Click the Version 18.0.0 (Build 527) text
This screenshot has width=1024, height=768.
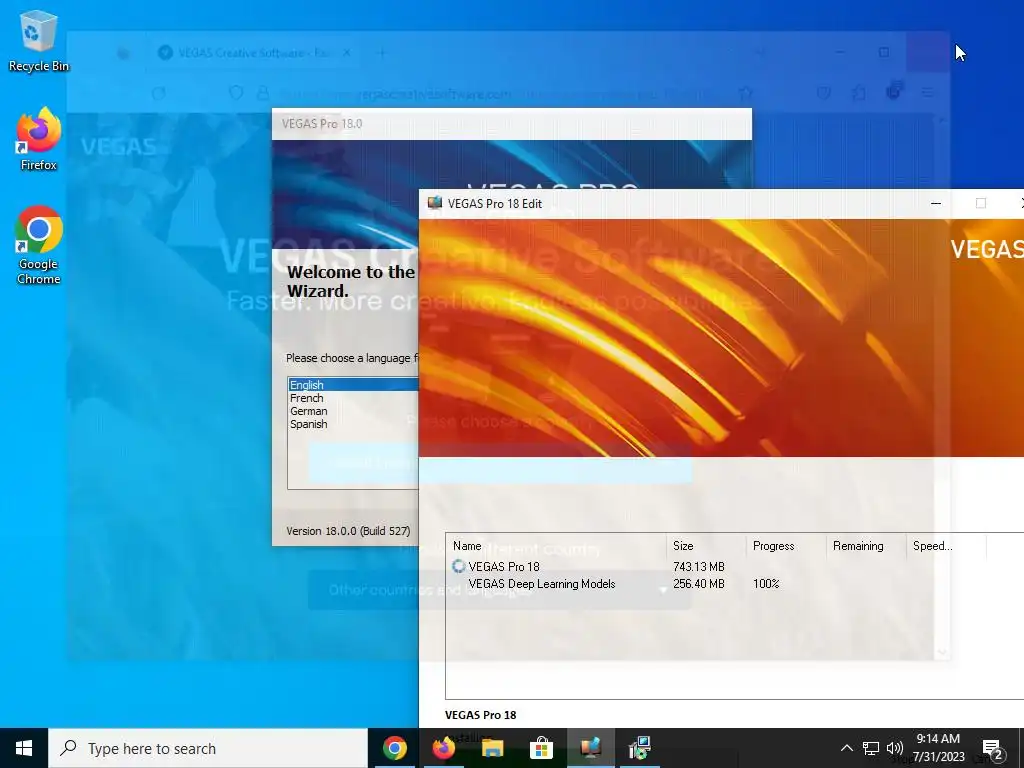coord(348,531)
